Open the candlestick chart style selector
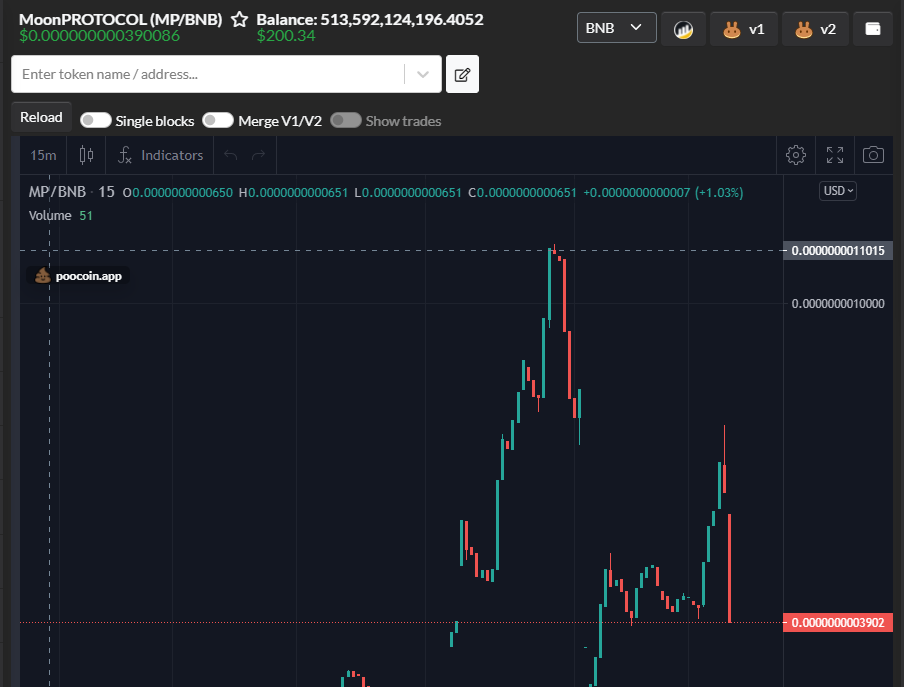Screen dimensions: 904x687 tap(86, 155)
